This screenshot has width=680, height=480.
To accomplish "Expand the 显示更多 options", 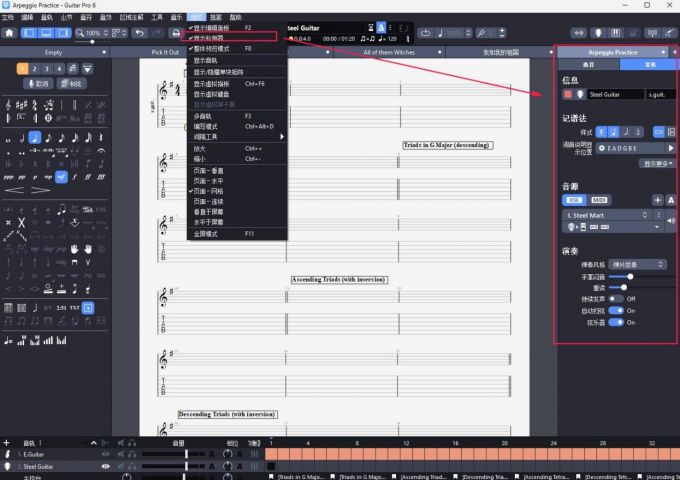I will click(657, 162).
